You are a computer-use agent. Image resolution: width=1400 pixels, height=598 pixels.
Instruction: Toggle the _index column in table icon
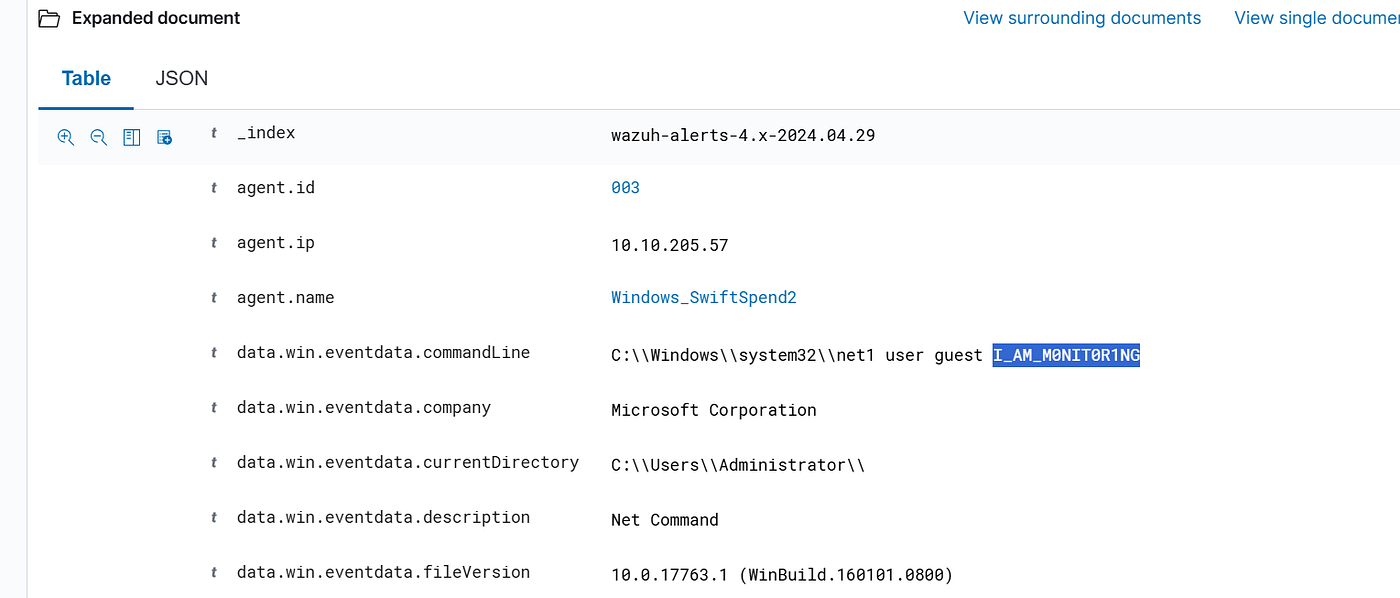132,138
